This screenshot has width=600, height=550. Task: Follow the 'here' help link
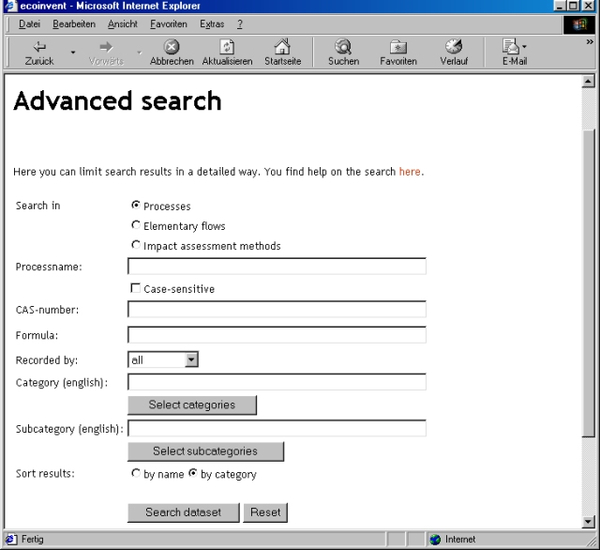point(410,172)
